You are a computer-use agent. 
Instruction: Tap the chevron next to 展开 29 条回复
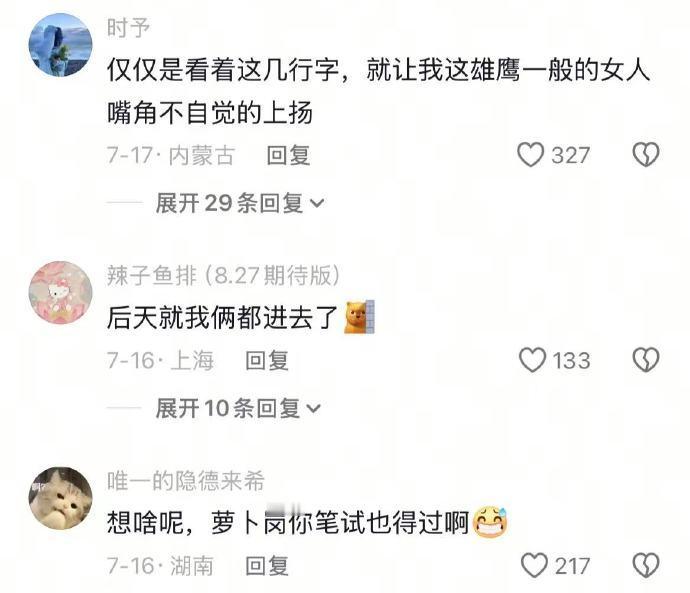[317, 204]
